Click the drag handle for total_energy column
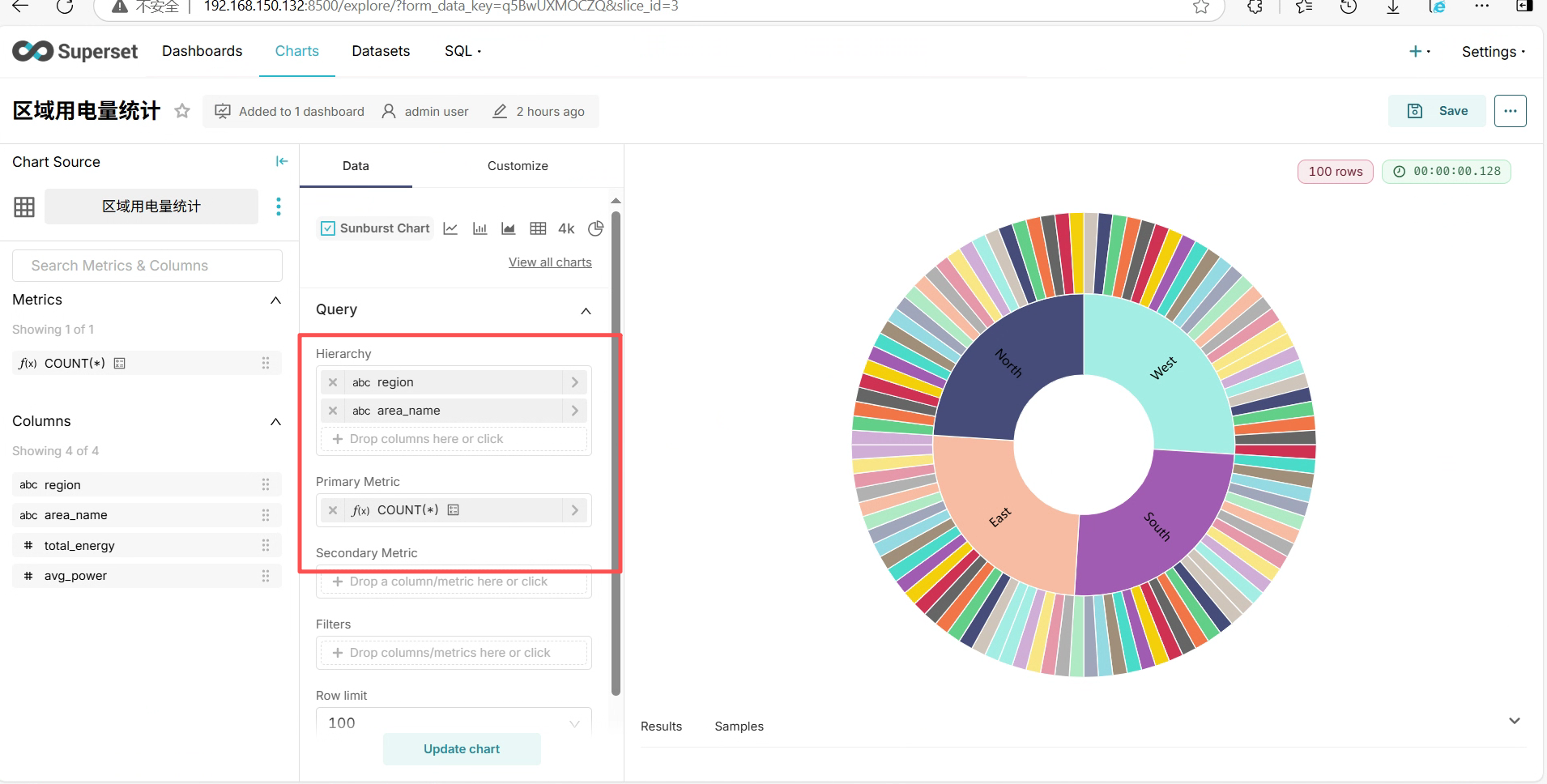 pos(266,546)
